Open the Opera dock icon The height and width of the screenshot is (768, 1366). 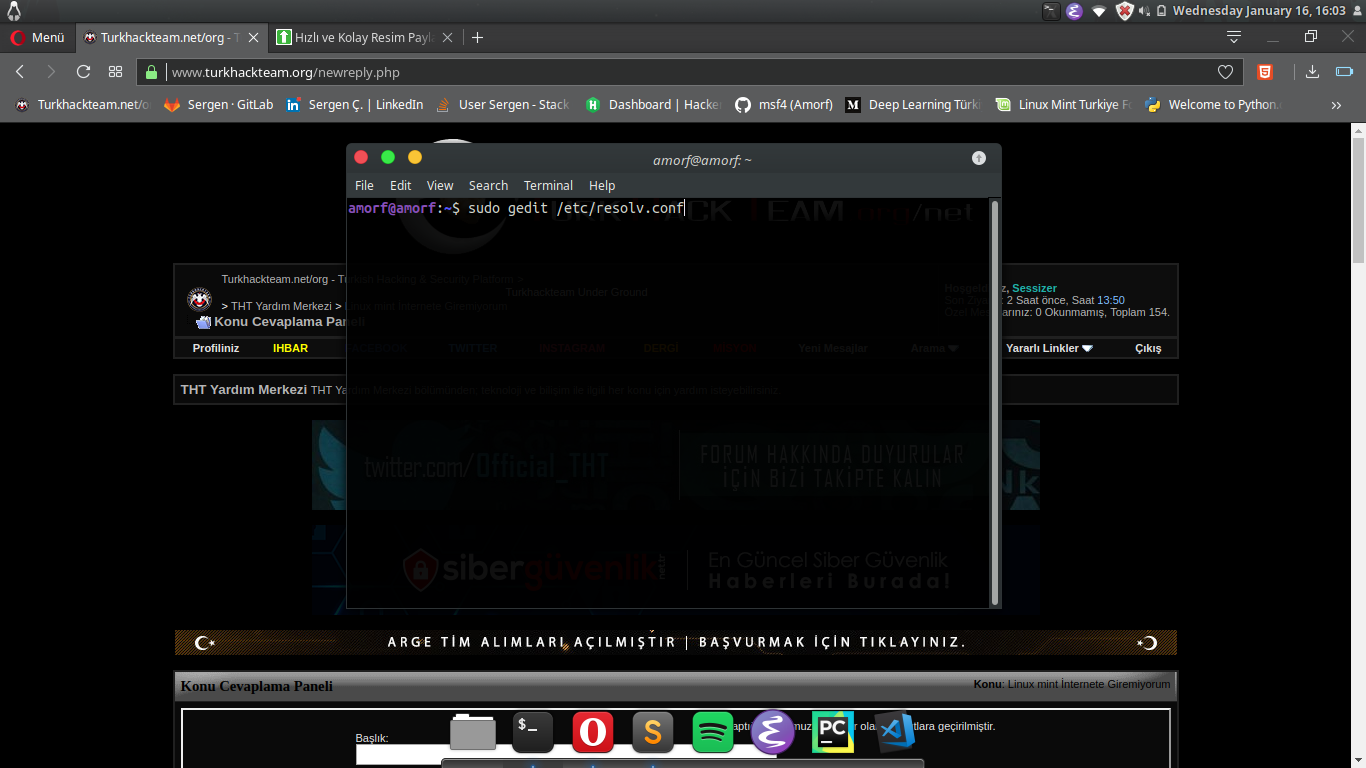[x=593, y=733]
